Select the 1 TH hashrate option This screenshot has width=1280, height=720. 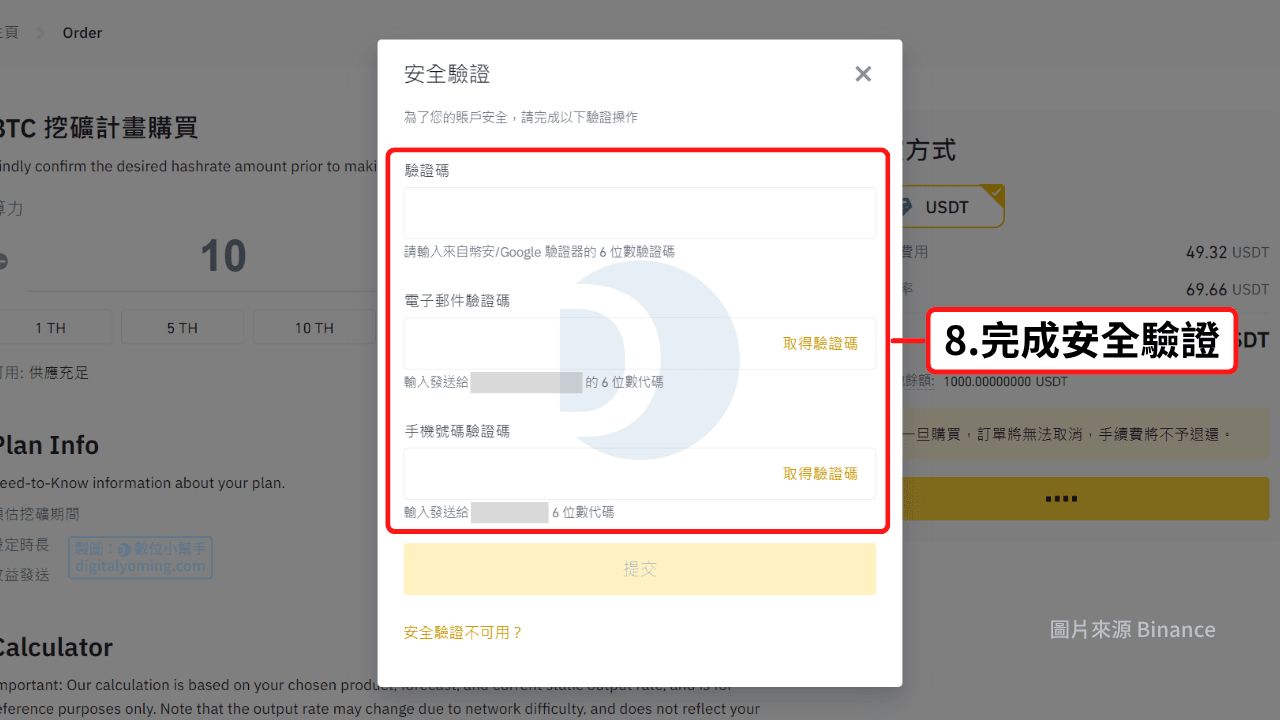(51, 327)
